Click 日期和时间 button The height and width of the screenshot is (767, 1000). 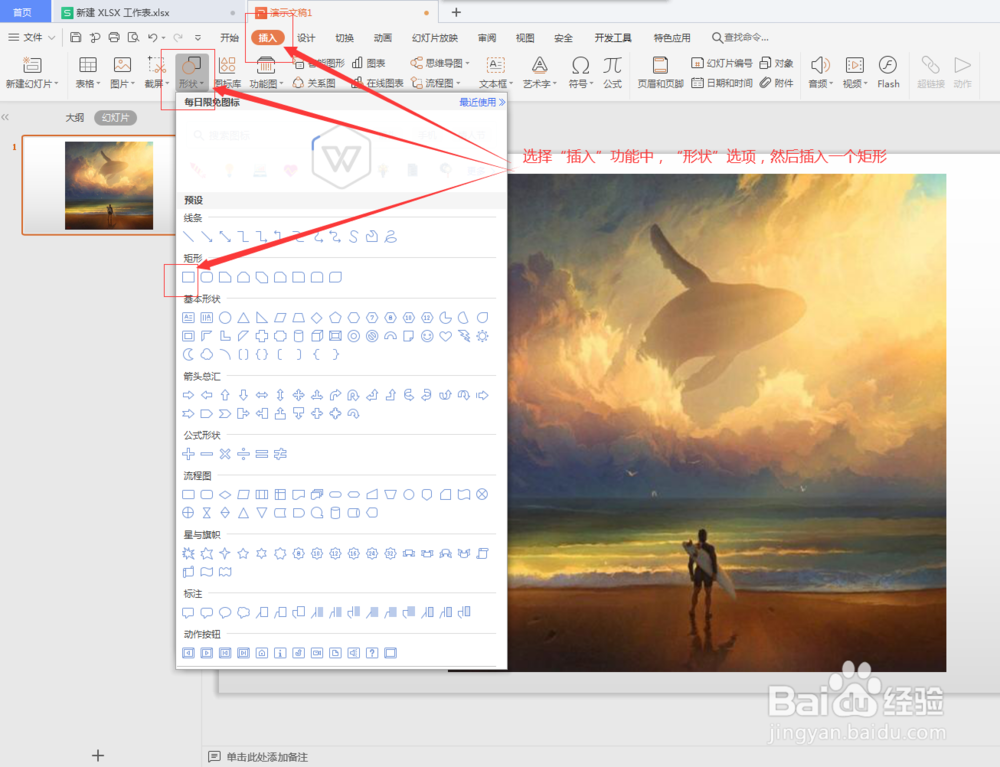(x=722, y=83)
